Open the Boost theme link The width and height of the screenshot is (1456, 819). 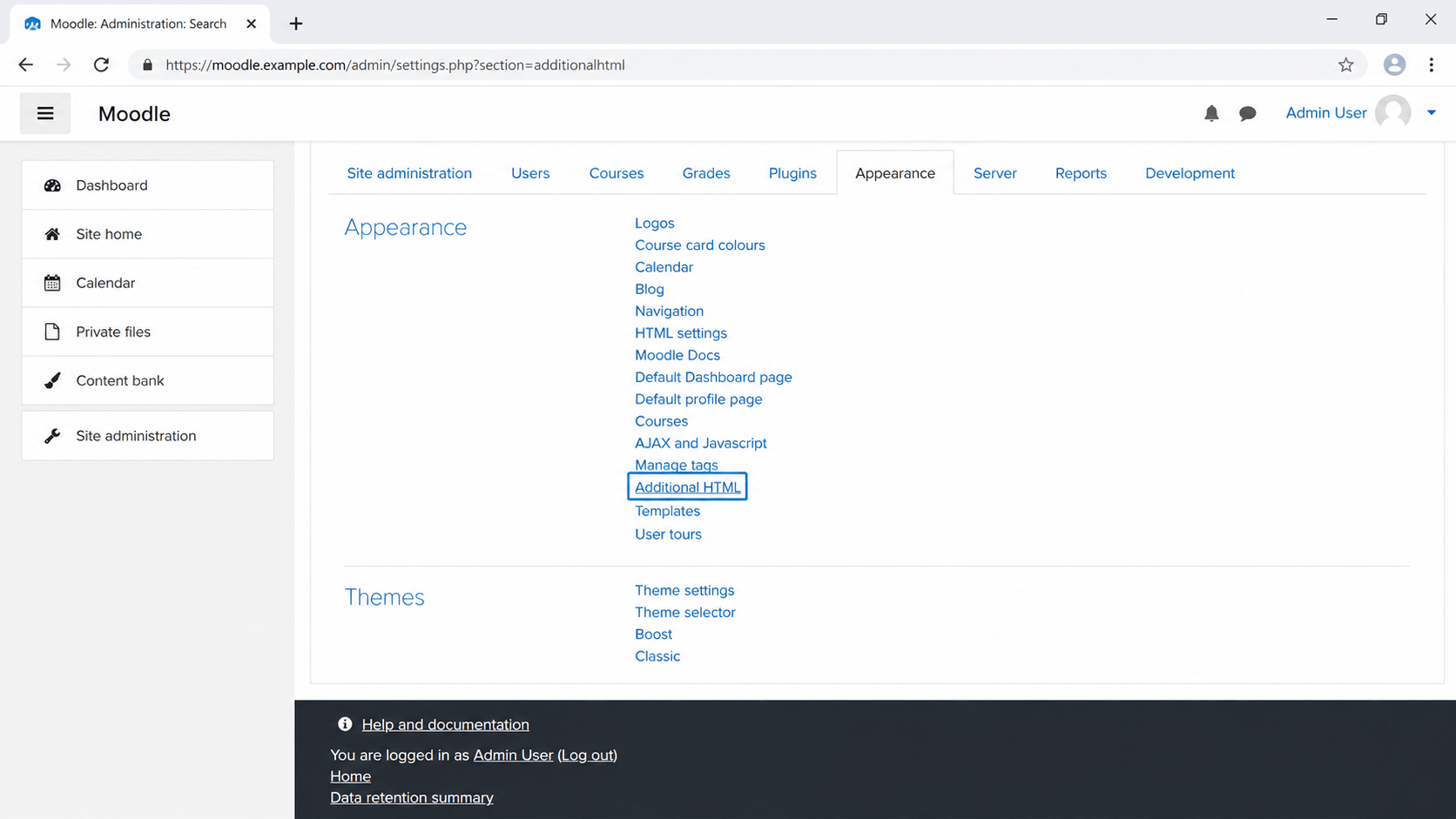(653, 634)
